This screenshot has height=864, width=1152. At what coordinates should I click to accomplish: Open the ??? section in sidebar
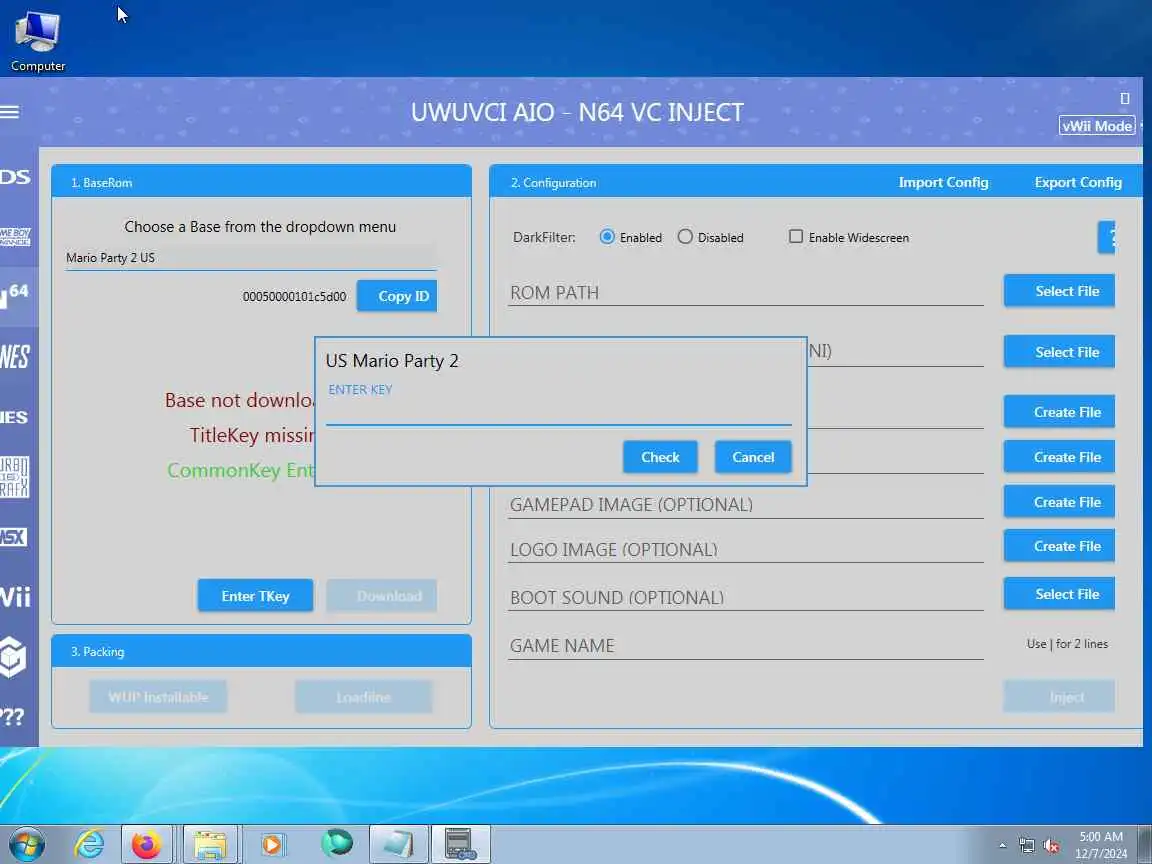pos(12,716)
